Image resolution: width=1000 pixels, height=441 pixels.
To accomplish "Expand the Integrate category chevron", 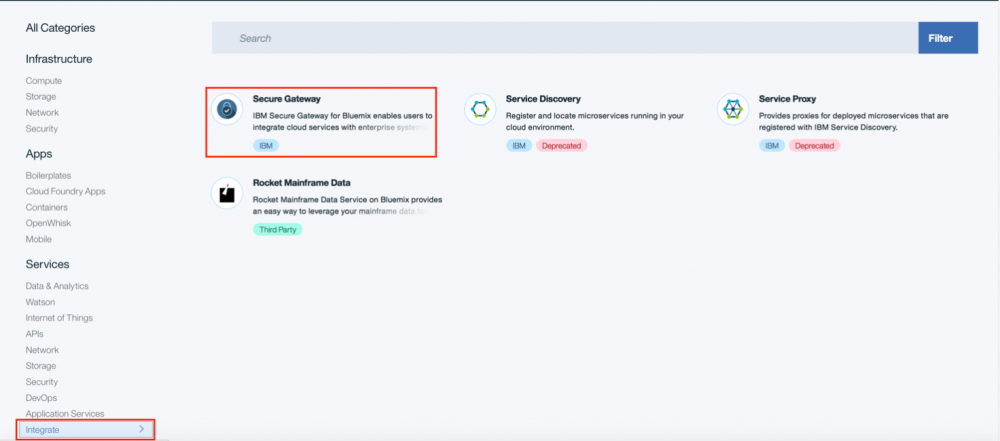I will pos(142,430).
